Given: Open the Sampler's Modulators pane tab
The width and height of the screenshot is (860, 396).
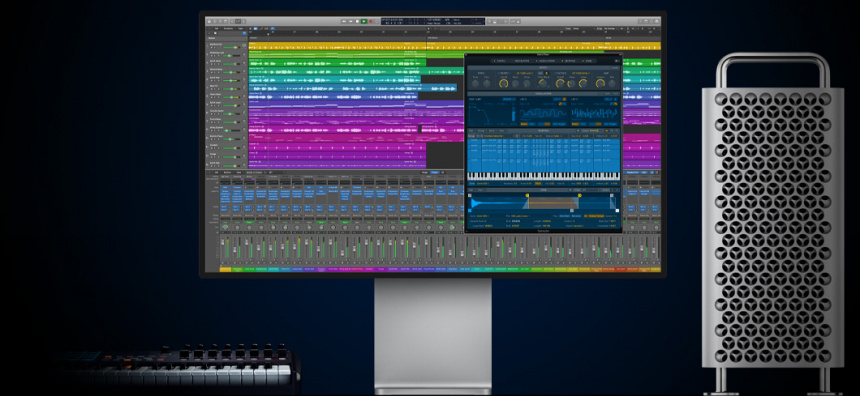Looking at the screenshot, I should 545,61.
